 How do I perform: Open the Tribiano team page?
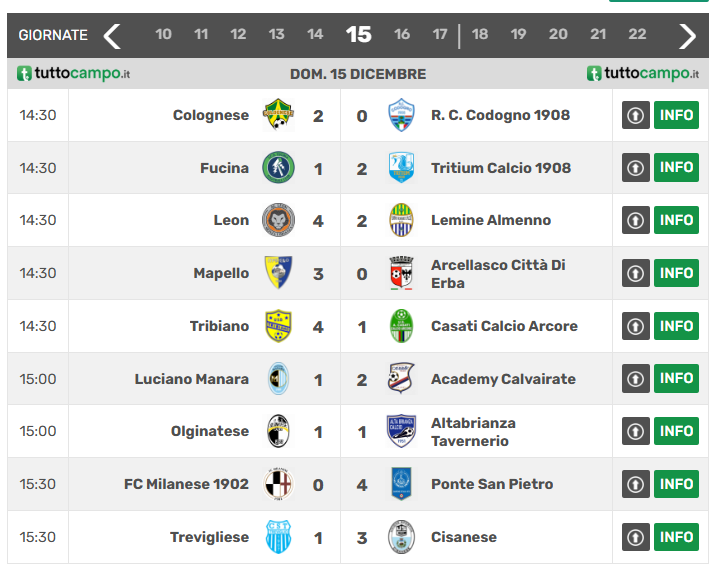point(219,326)
